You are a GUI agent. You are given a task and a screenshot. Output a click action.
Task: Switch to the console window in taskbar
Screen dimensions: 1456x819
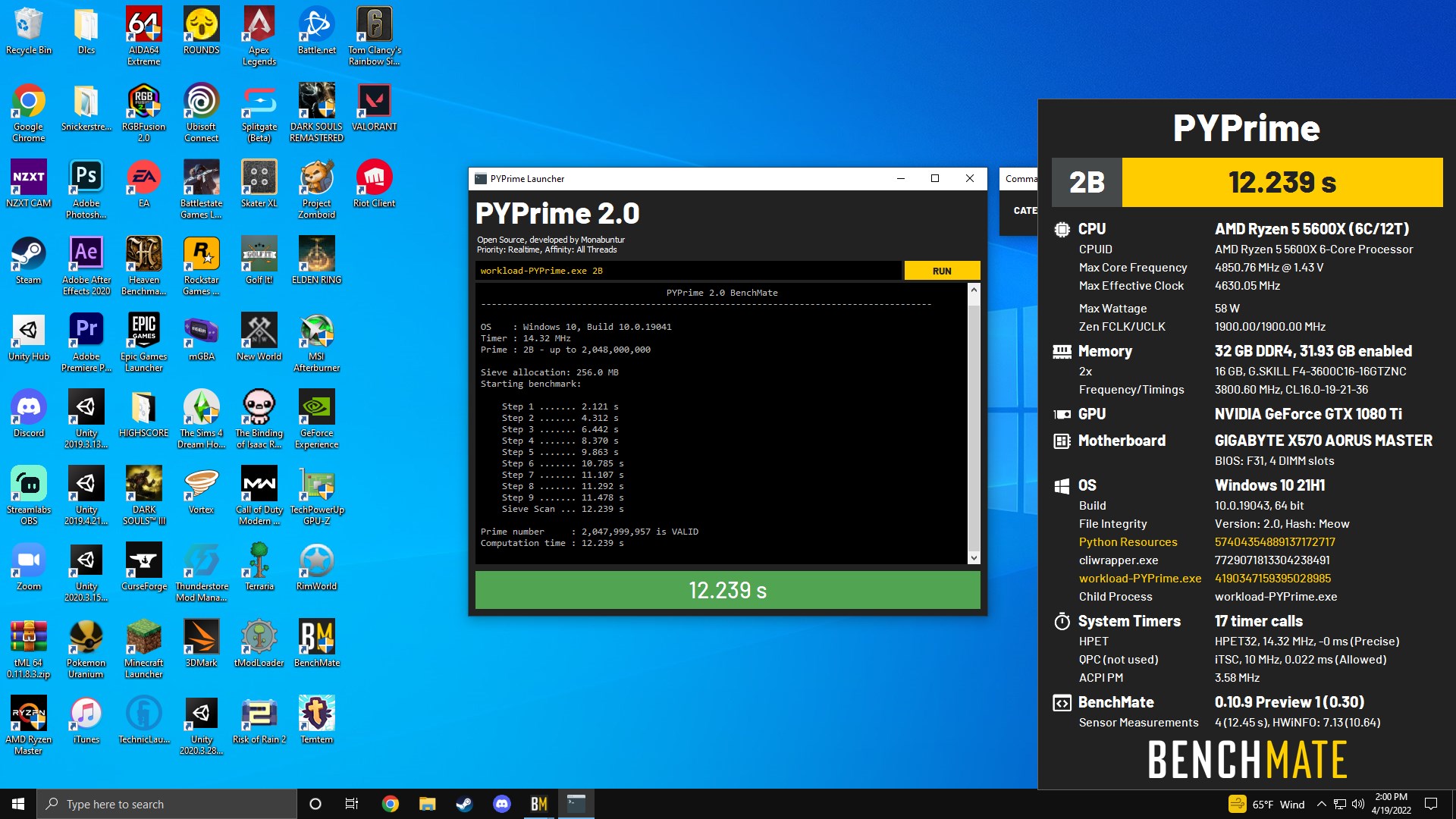(576, 804)
